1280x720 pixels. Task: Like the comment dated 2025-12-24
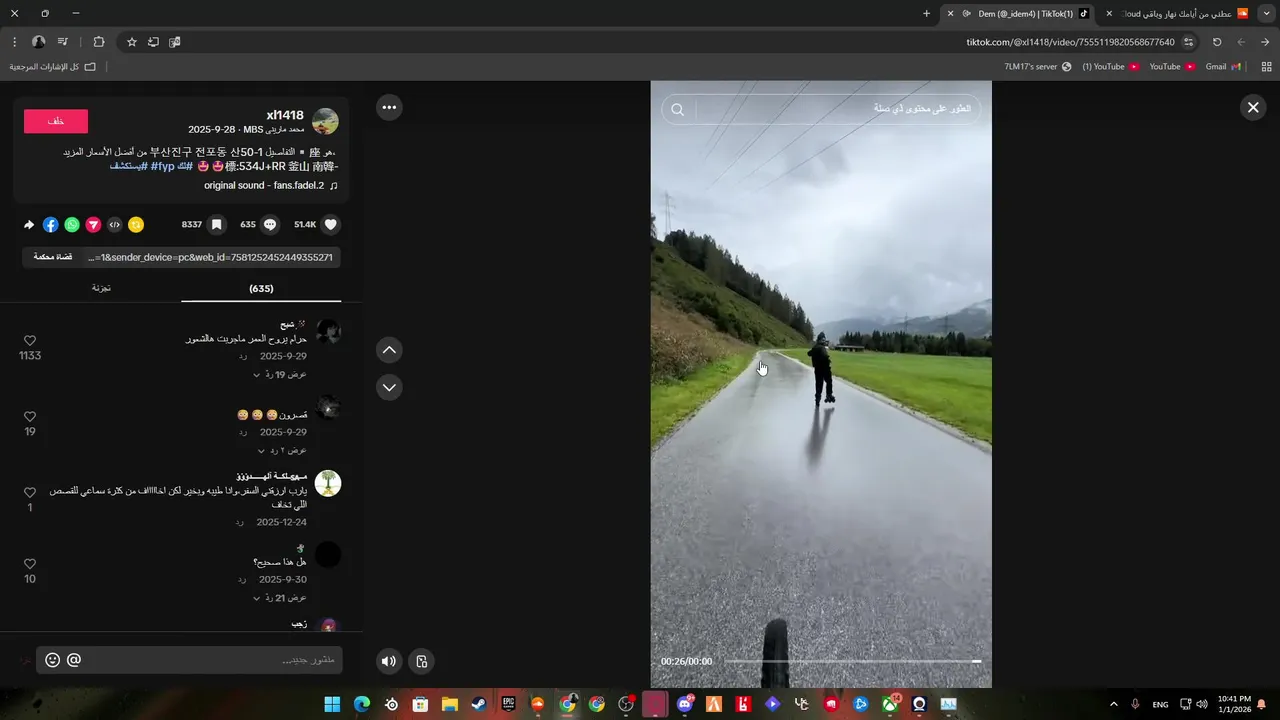pos(30,493)
